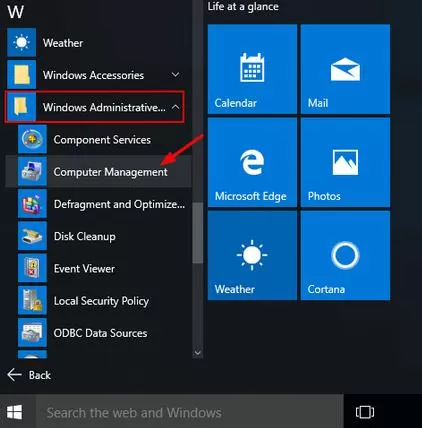
Task: Click the ODBC Data Sources icon
Action: 32,333
